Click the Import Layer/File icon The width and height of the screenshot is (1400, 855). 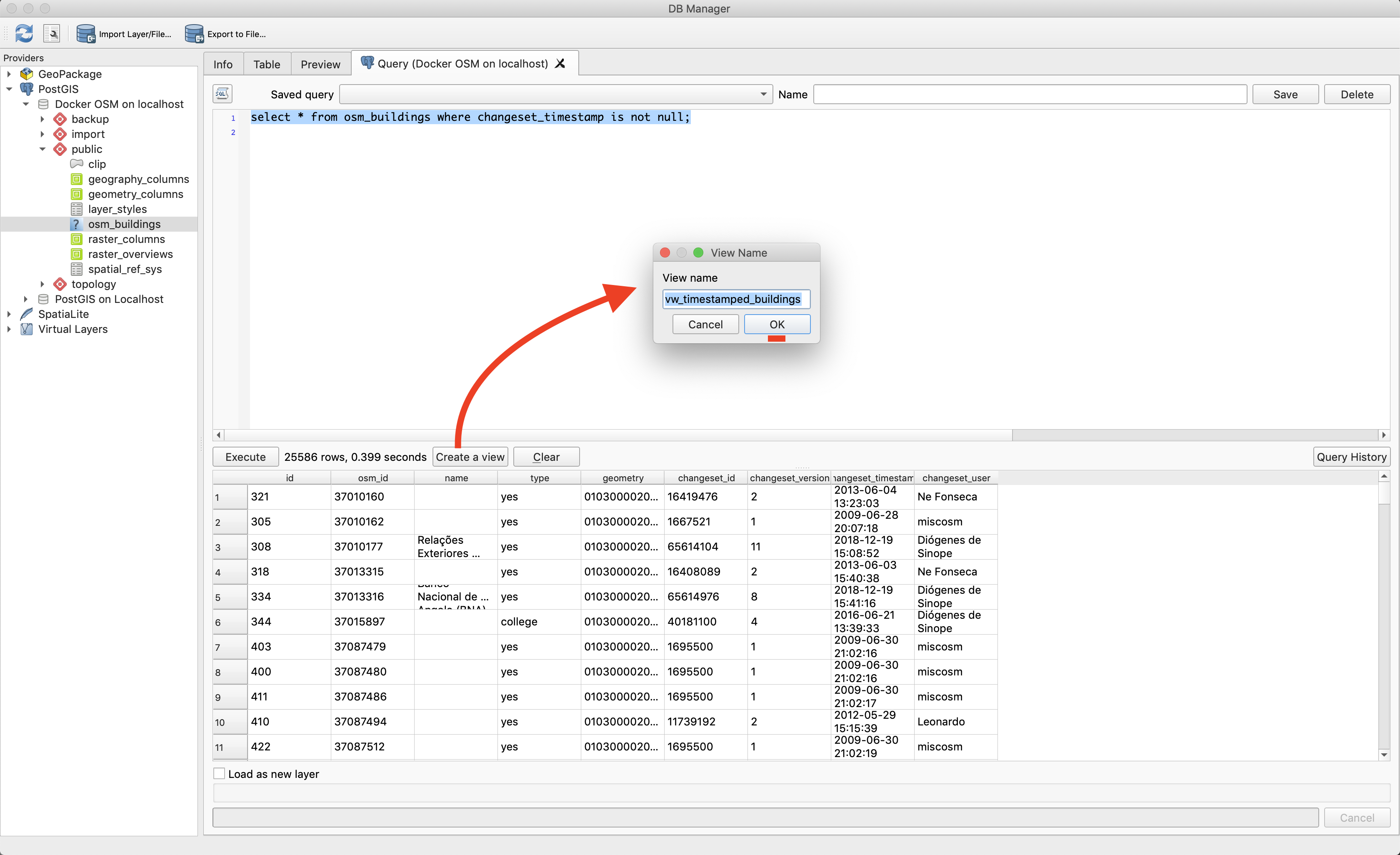click(86, 33)
